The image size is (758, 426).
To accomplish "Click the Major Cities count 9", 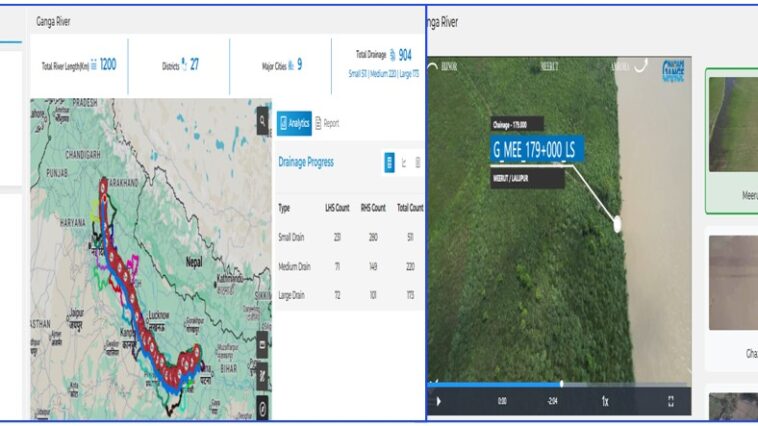I will pos(299,65).
